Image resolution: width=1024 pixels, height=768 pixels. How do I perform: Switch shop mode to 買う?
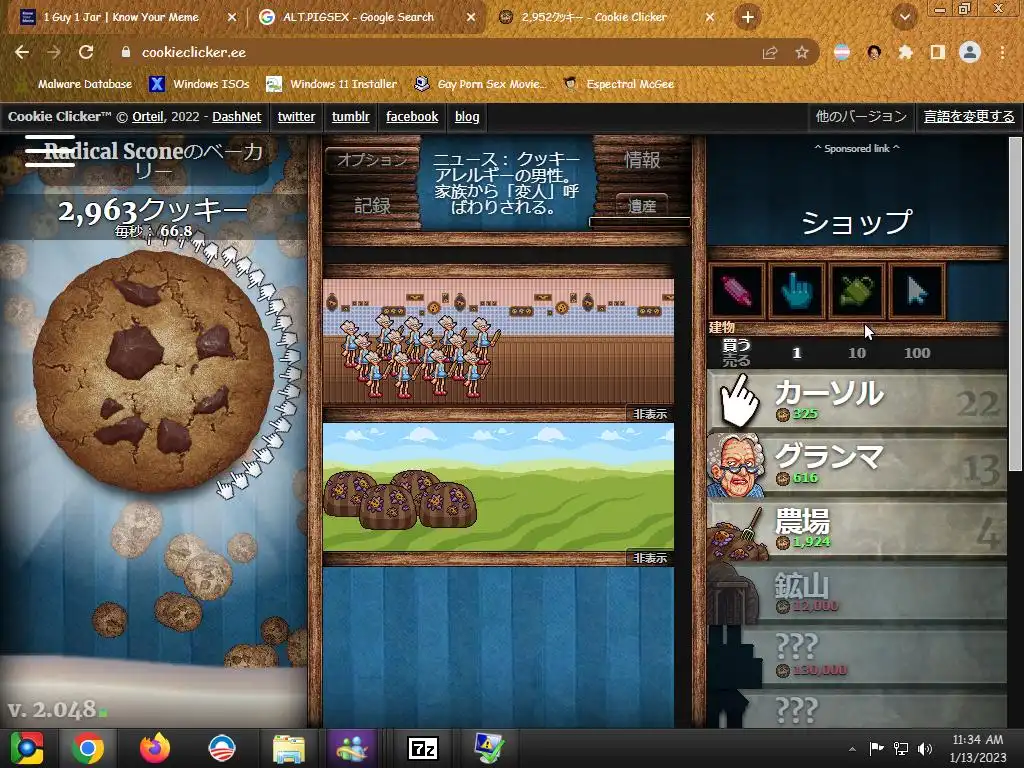[735, 345]
